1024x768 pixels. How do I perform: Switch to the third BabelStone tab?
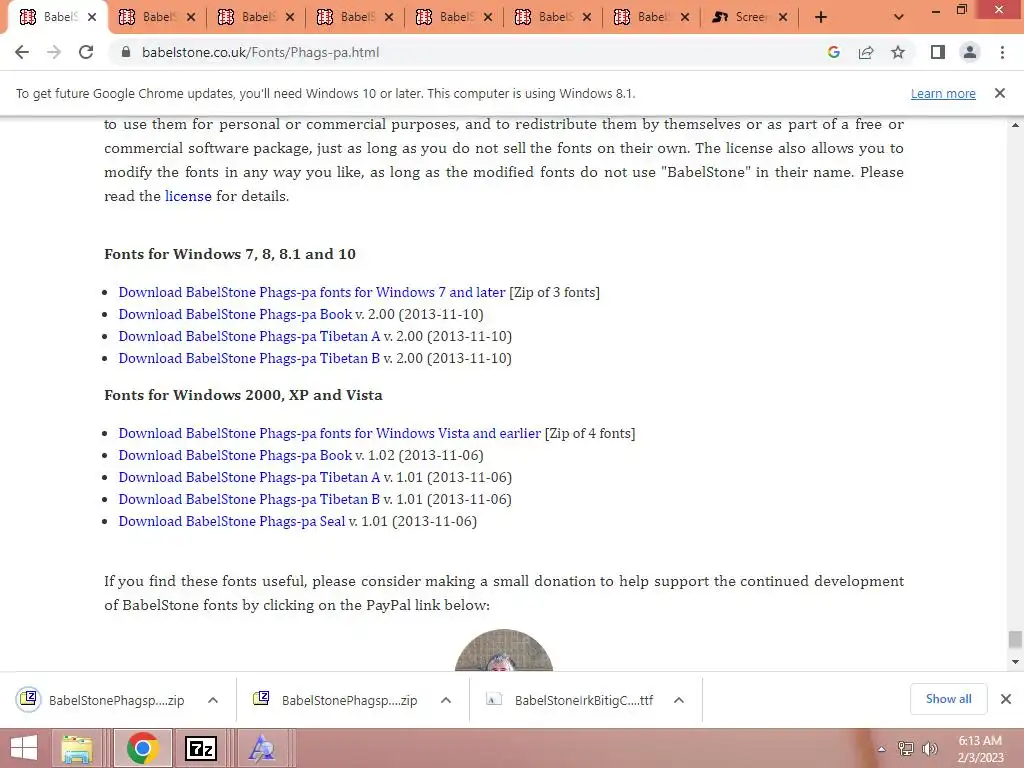[256, 17]
